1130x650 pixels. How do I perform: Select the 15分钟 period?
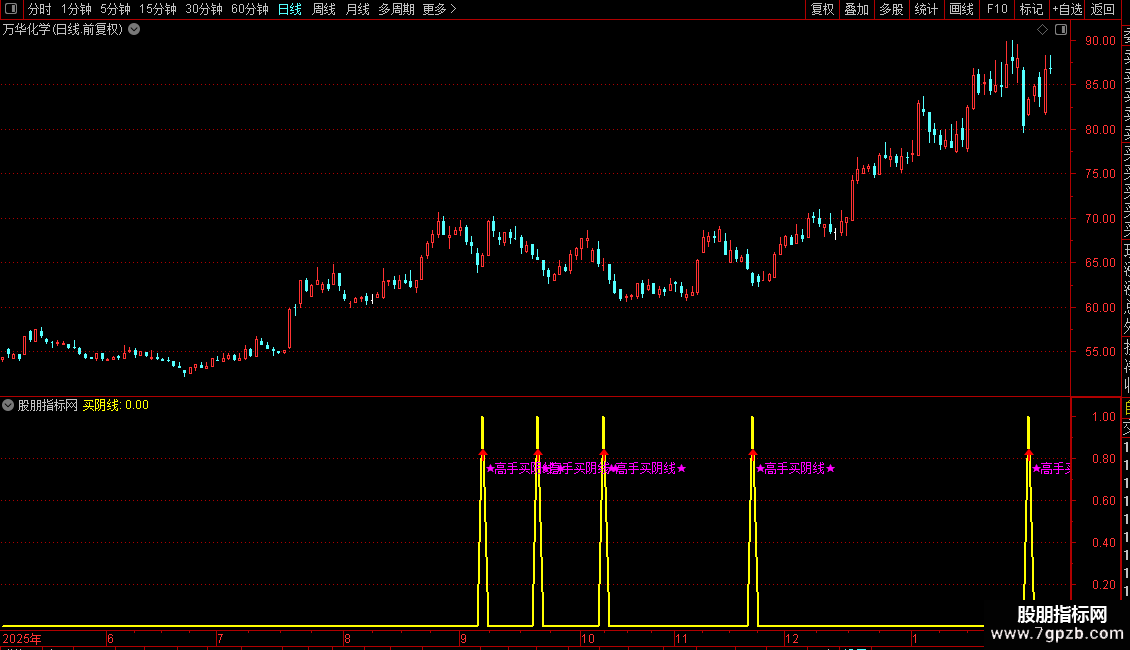pyautogui.click(x=158, y=9)
